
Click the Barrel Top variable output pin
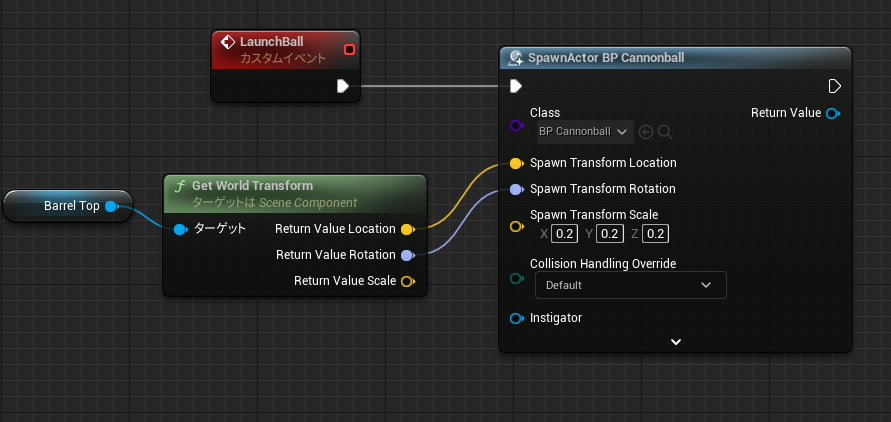click(x=111, y=206)
